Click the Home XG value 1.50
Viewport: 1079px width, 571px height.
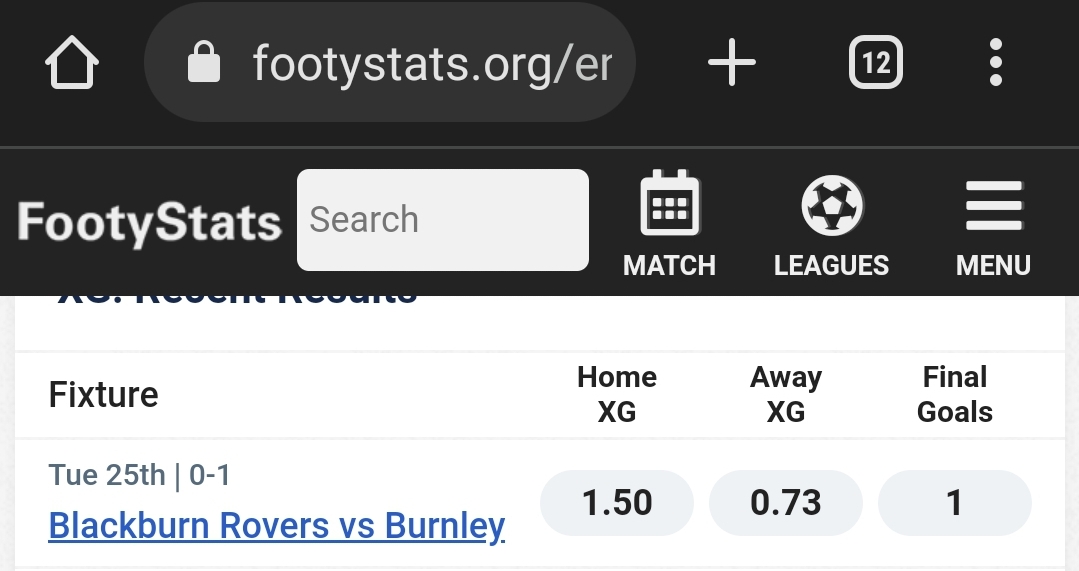617,503
